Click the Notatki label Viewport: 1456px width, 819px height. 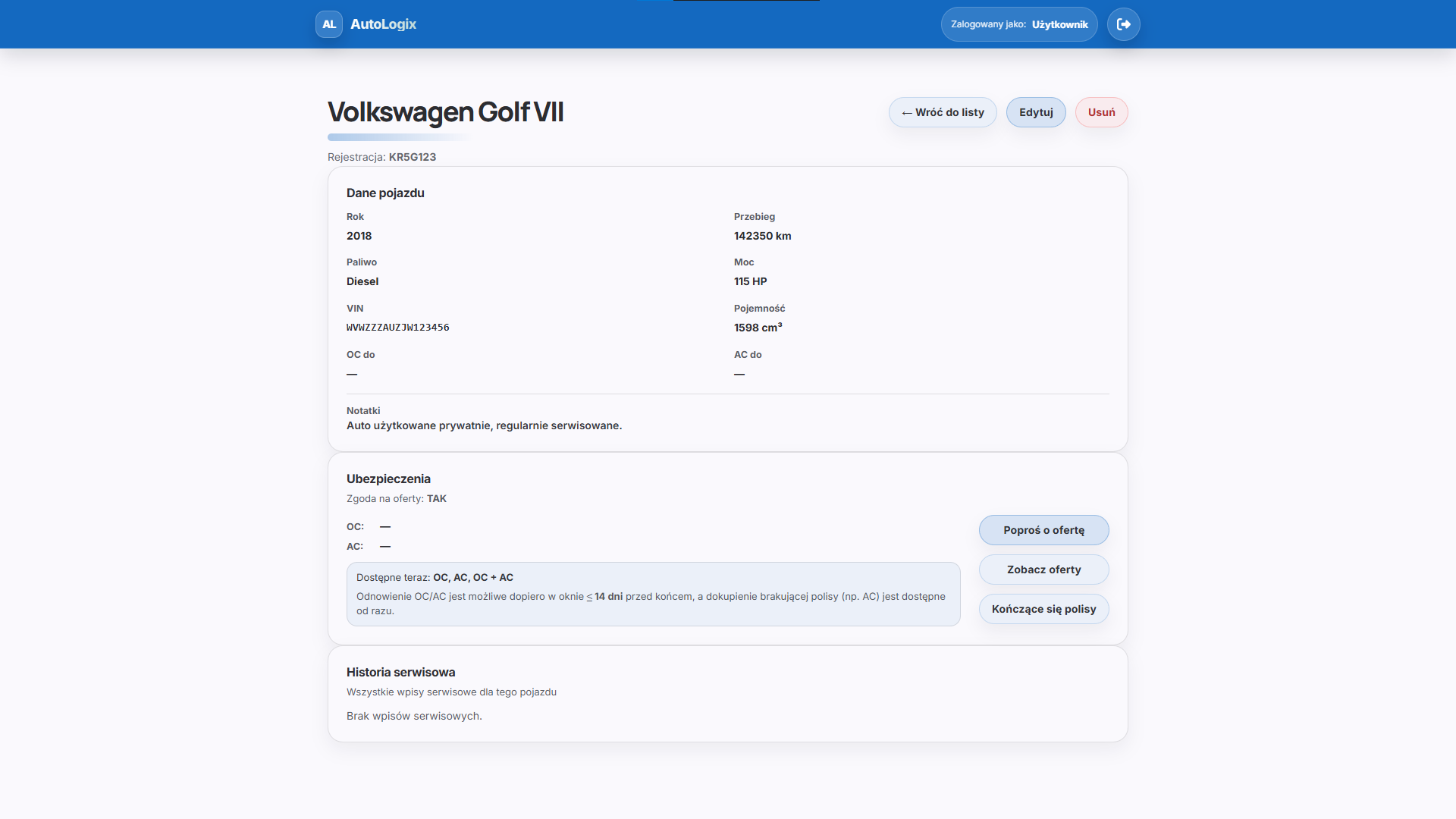tap(363, 410)
